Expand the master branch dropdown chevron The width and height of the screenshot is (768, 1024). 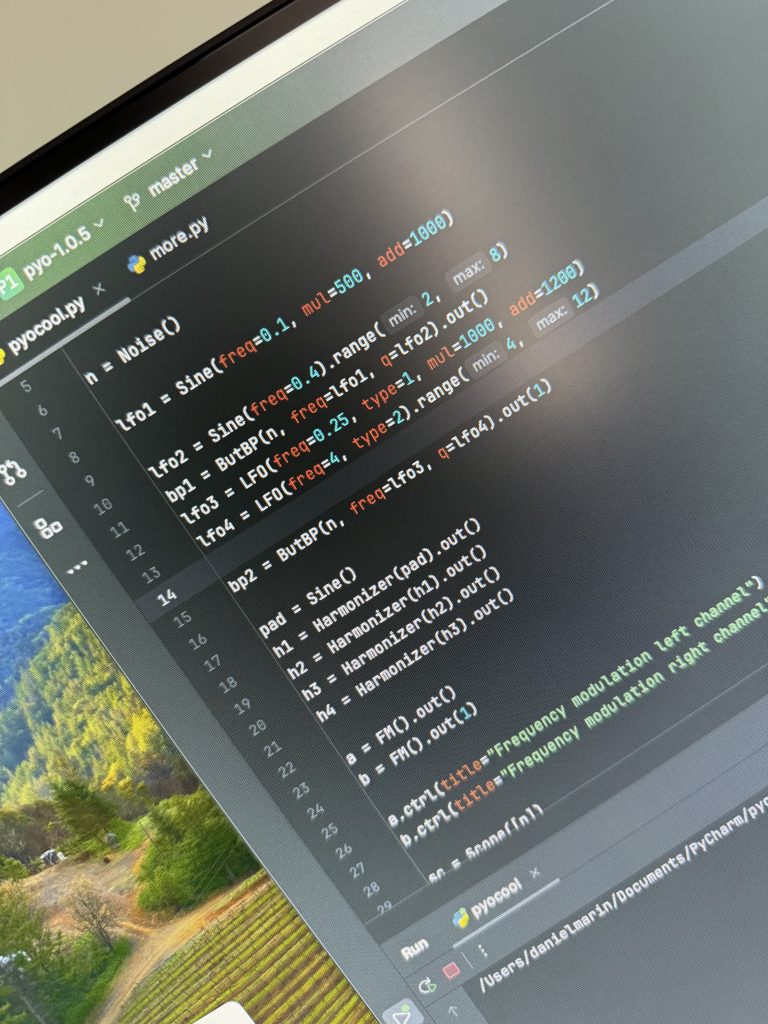208,154
